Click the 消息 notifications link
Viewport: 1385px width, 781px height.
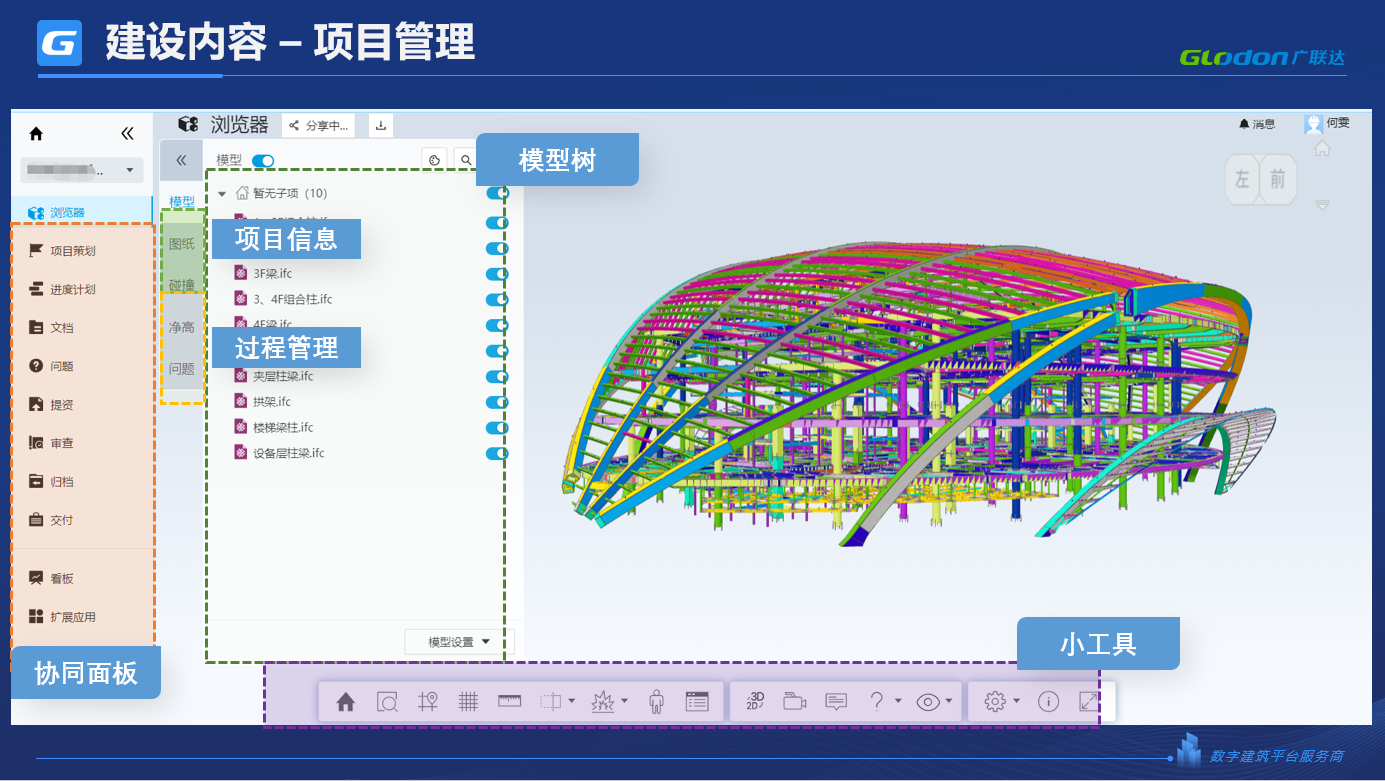click(1257, 124)
